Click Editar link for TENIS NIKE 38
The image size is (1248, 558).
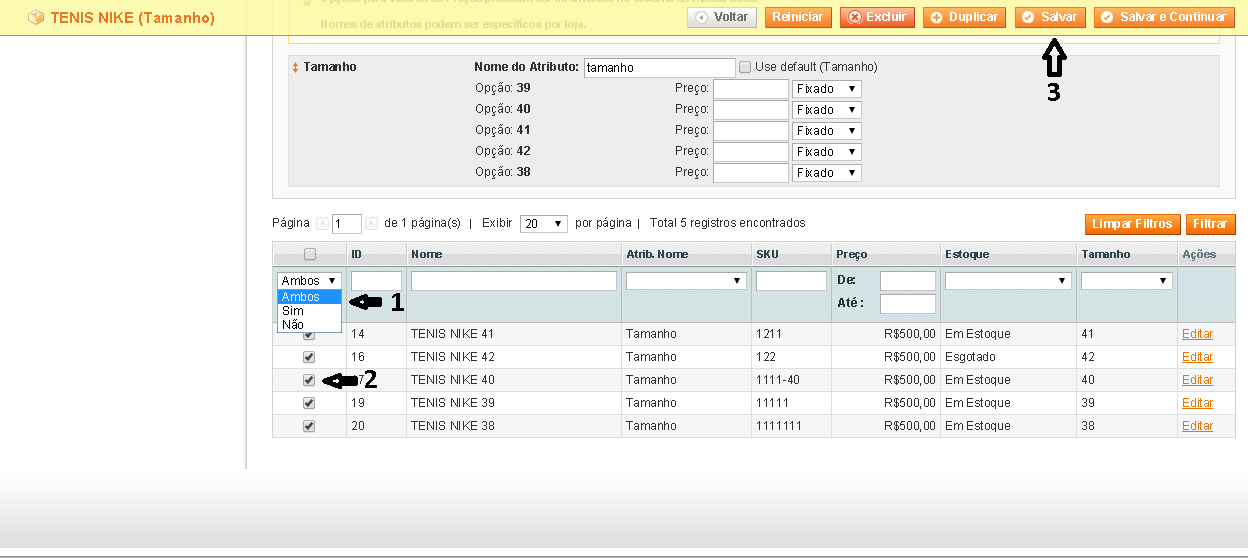(x=1197, y=426)
